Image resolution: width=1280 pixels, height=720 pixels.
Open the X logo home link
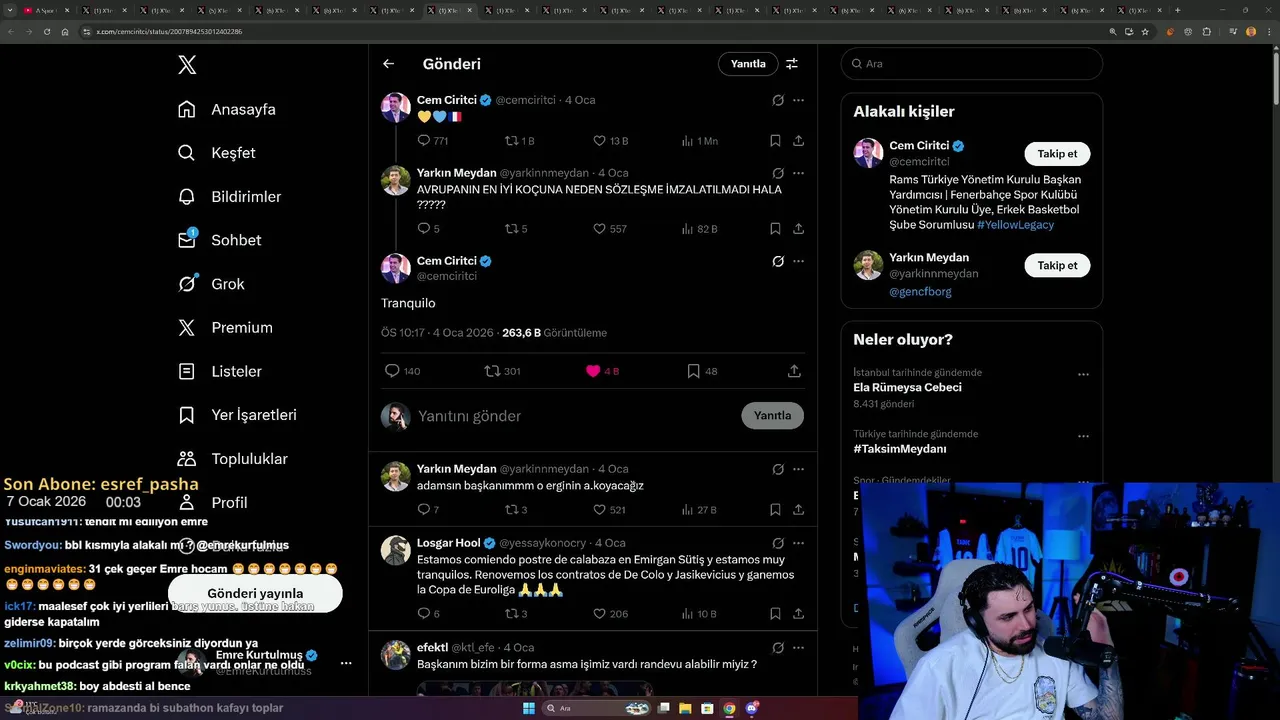point(187,65)
